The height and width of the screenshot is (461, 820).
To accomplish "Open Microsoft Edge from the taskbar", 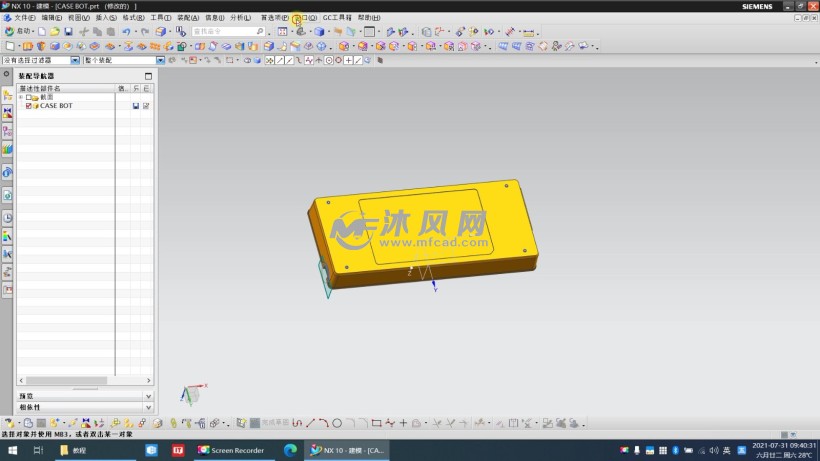I will pos(290,450).
